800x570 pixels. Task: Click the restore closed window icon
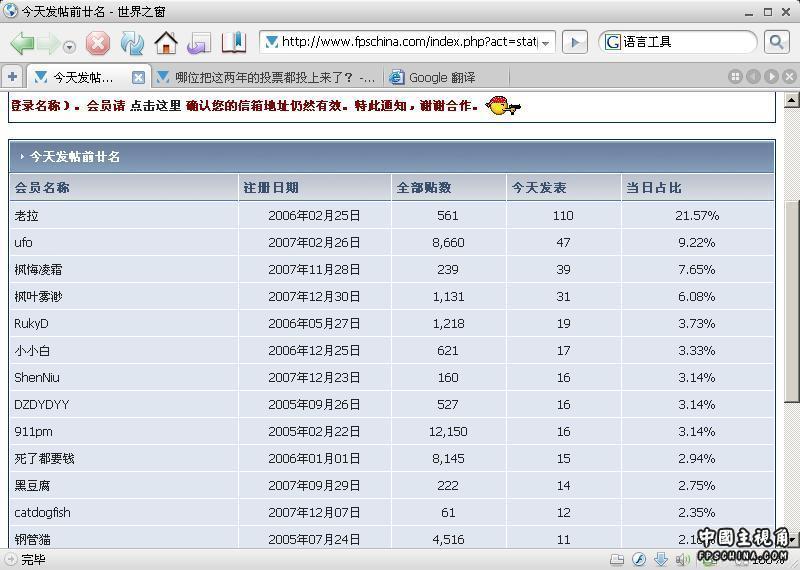coord(199,43)
